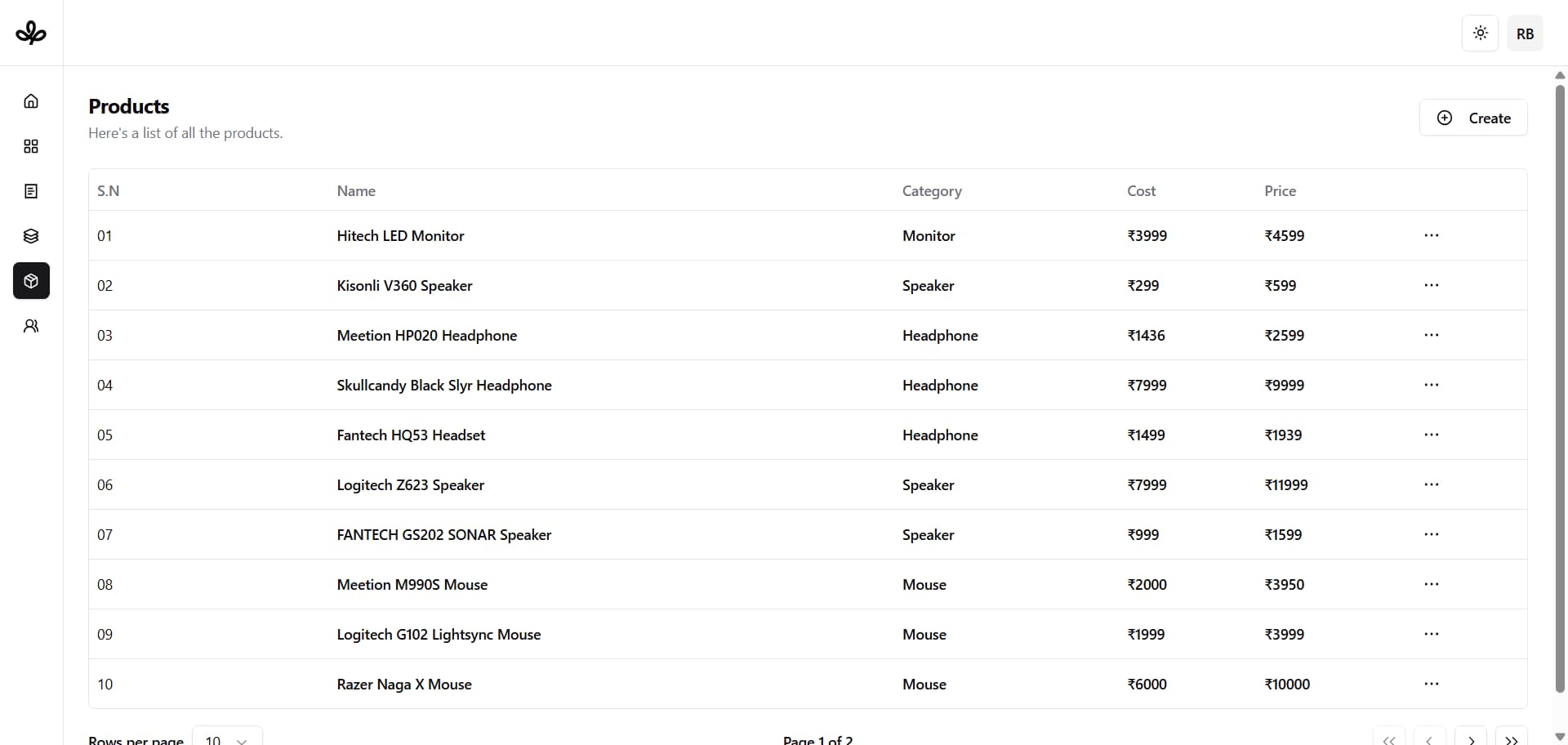Toggle the light/dark theme sun icon
This screenshot has height=745, width=1568.
click(x=1480, y=33)
